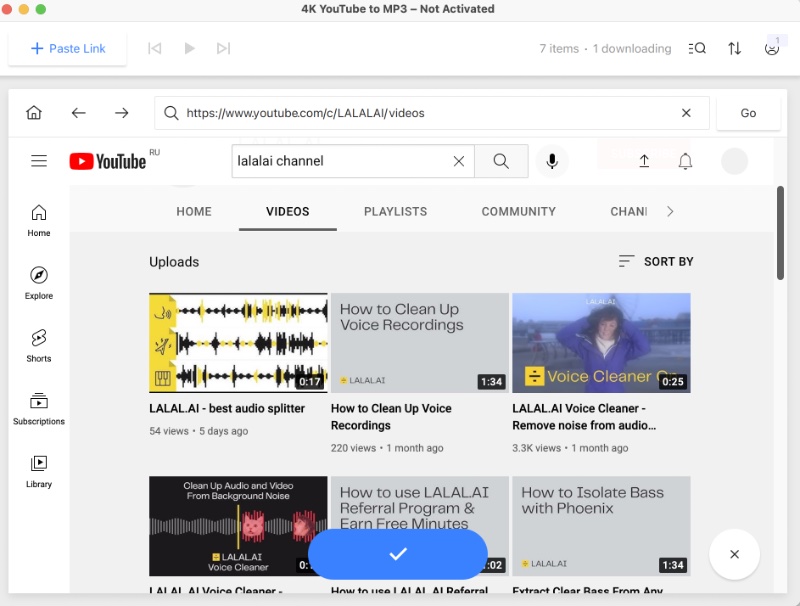Open the How to Isolate Bass with Phoenix thumbnail
The image size is (800, 606).
pyautogui.click(x=602, y=526)
